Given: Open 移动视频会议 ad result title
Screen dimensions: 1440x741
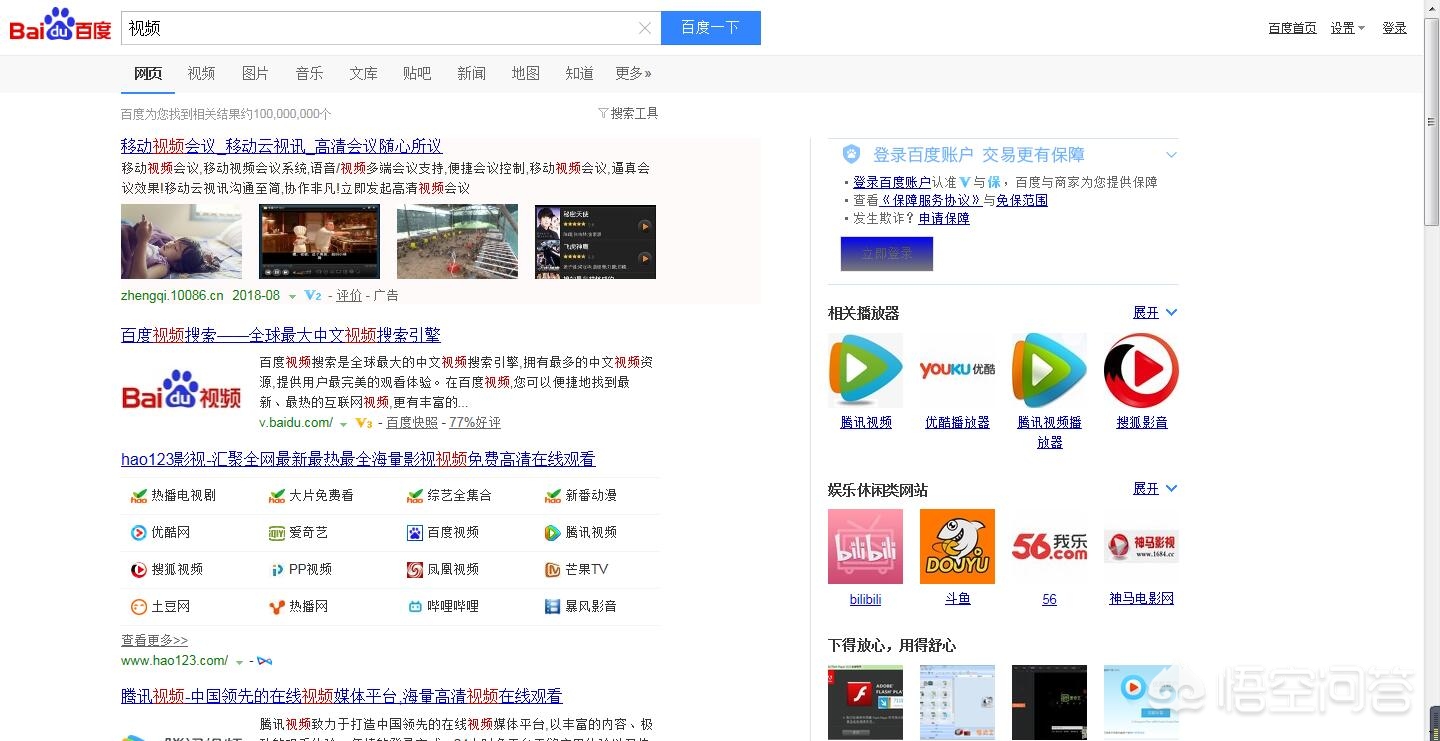Looking at the screenshot, I should (281, 146).
